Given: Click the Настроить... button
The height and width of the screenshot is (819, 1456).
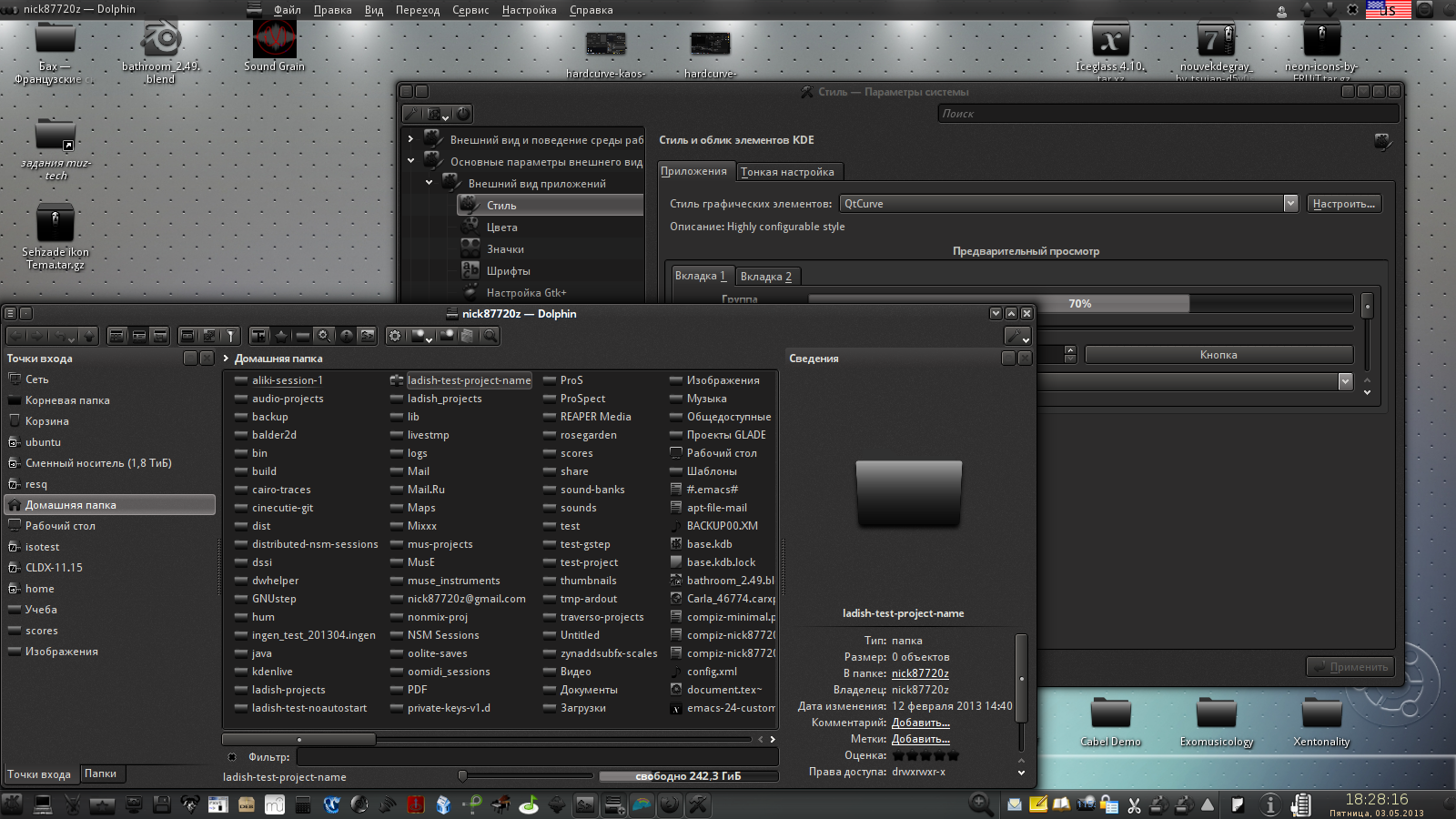Looking at the screenshot, I should [1344, 204].
